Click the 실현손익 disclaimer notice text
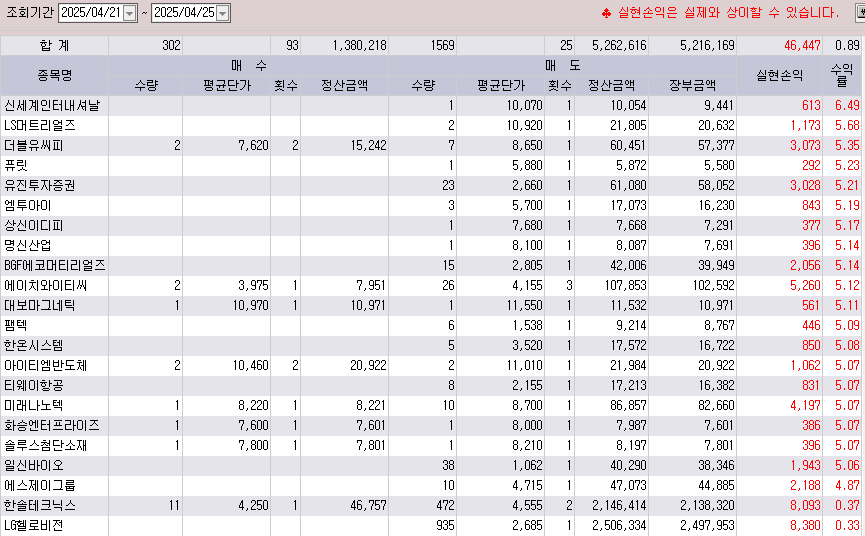865x536 pixels. [x=720, y=13]
